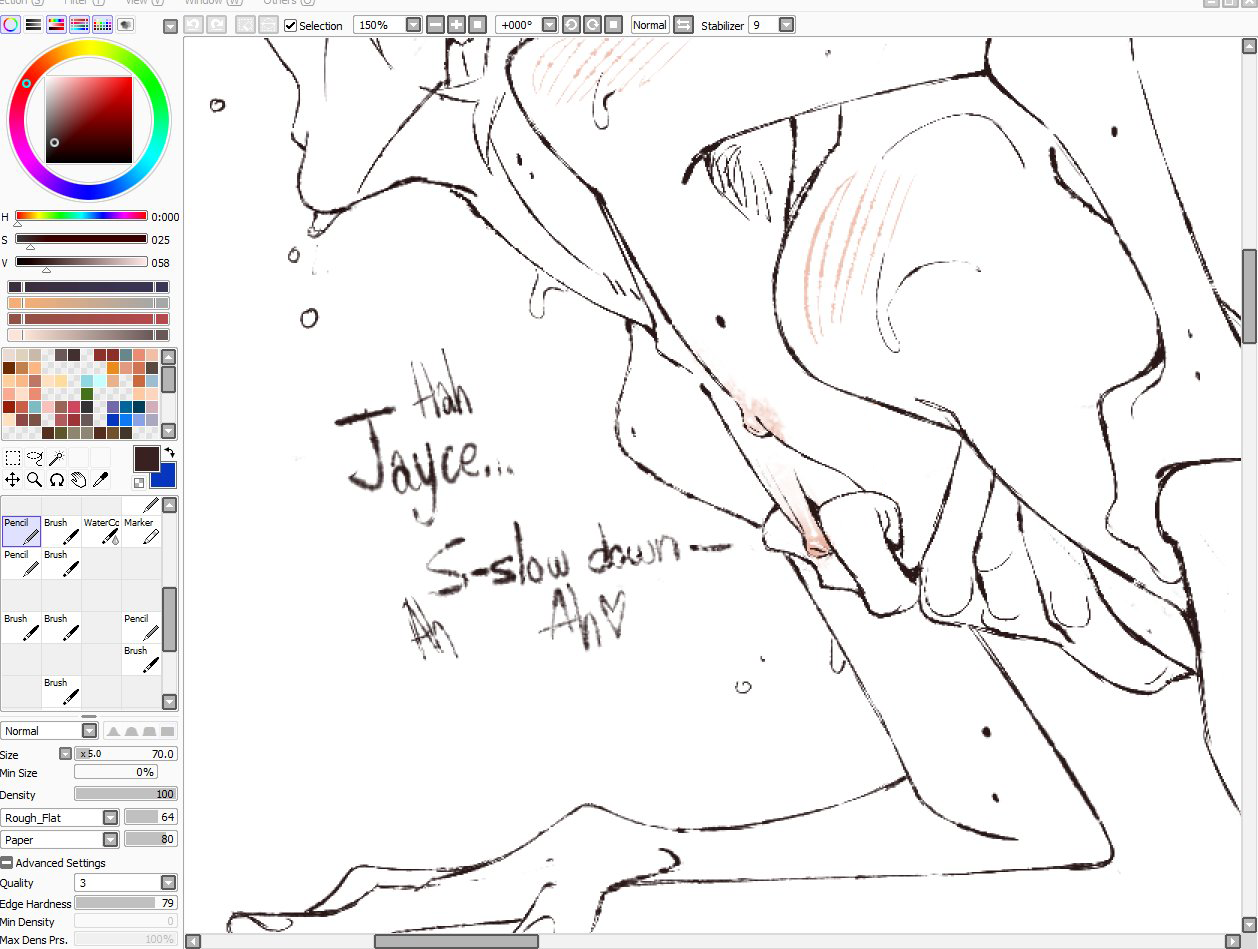The width and height of the screenshot is (1258, 949).
Task: Select the flattest brush edge shape
Action: coord(168,731)
